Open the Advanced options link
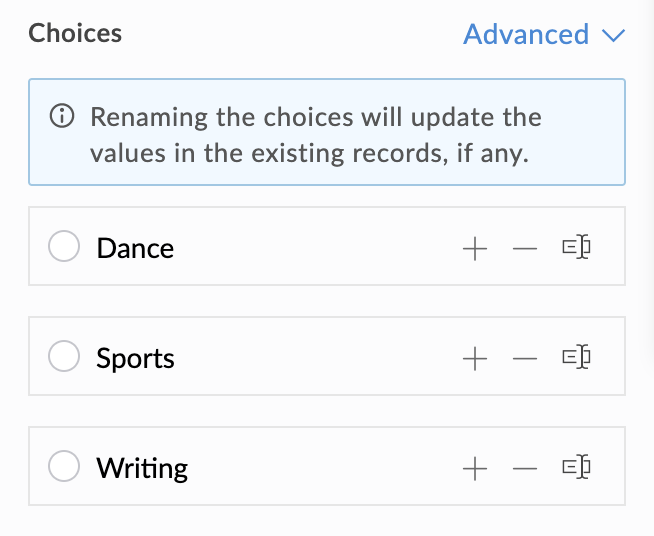This screenshot has height=536, width=654. 526,34
